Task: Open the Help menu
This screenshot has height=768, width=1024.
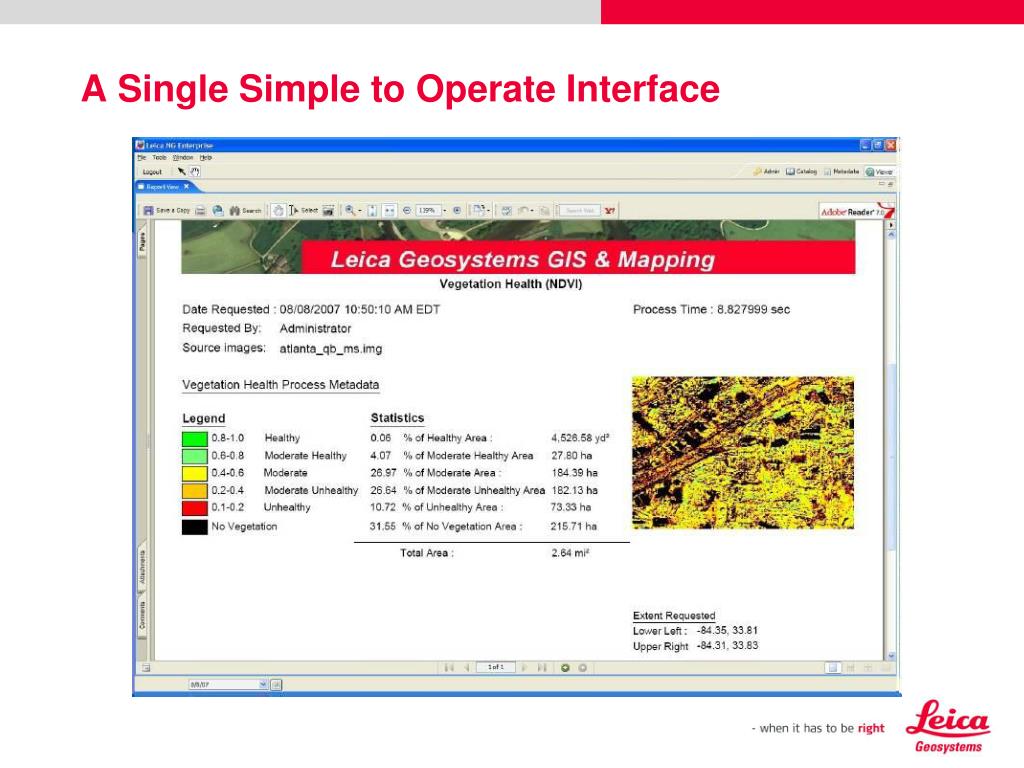Action: (x=206, y=157)
